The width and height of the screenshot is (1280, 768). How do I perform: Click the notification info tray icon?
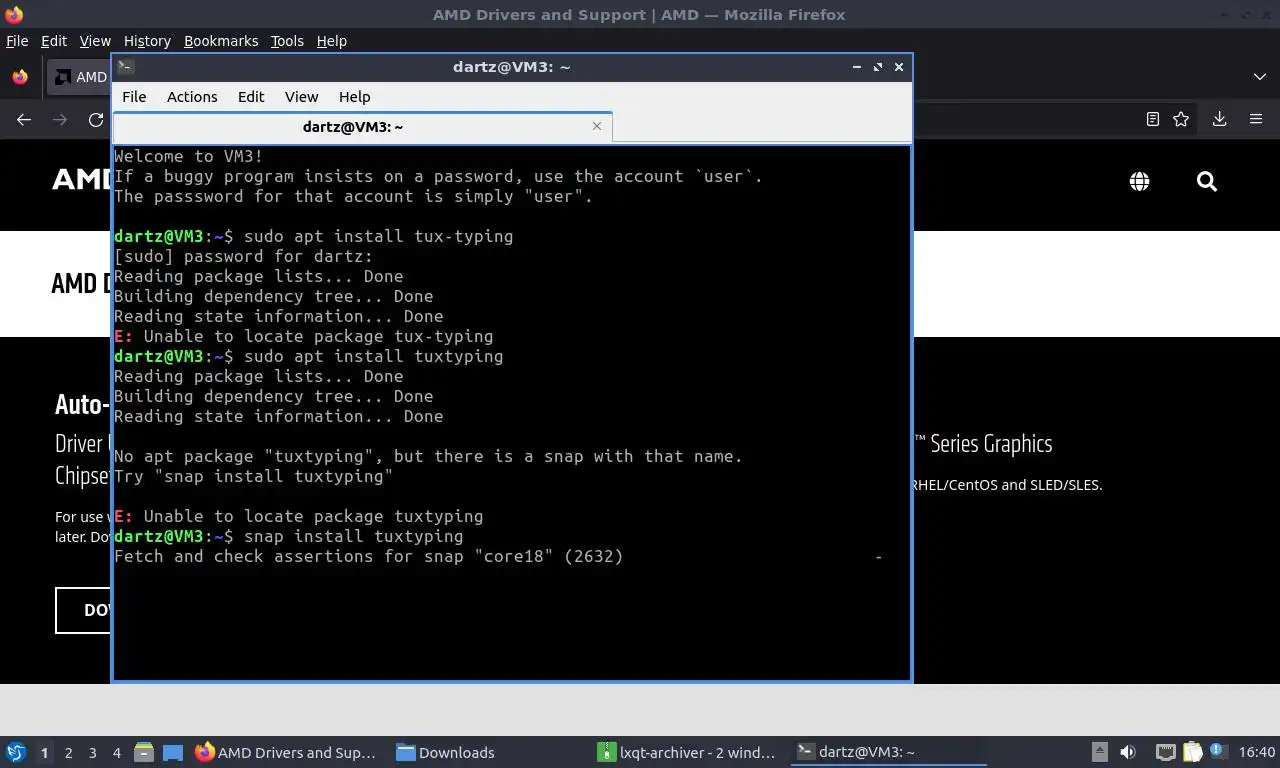click(1217, 751)
